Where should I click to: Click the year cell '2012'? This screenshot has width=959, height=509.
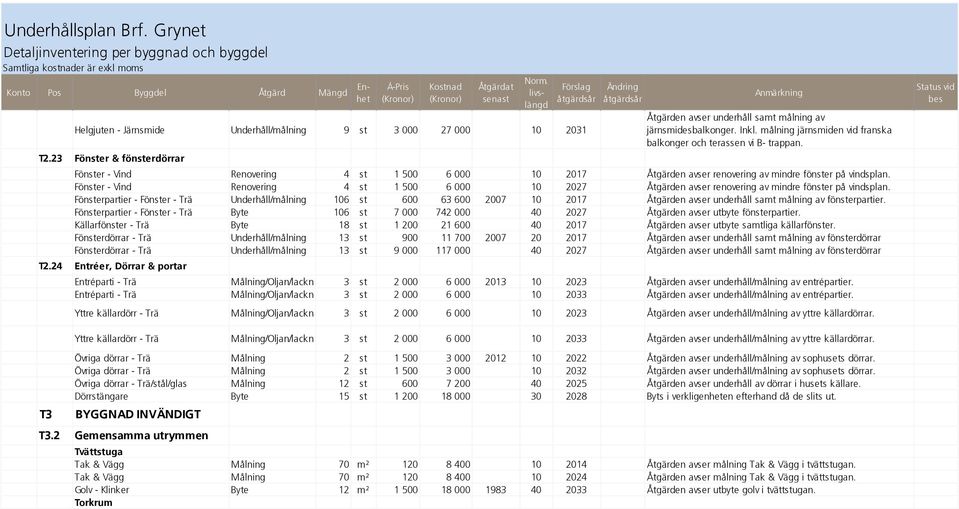click(x=495, y=358)
